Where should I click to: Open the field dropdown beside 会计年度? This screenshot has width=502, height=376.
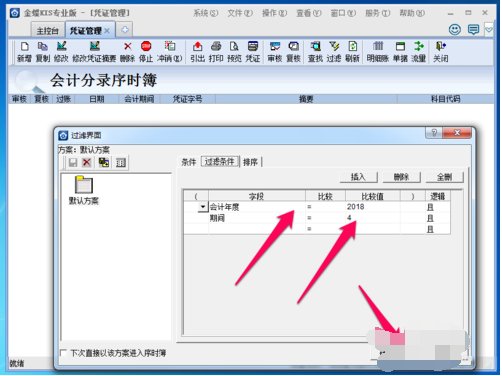203,207
